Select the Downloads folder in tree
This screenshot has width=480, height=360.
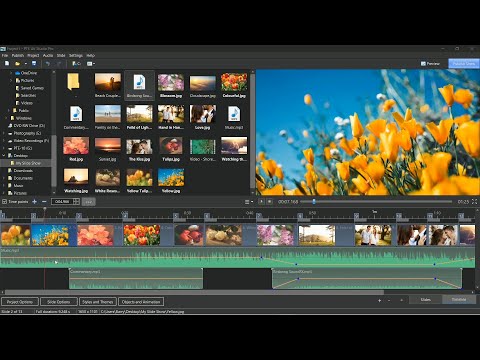pyautogui.click(x=20, y=171)
